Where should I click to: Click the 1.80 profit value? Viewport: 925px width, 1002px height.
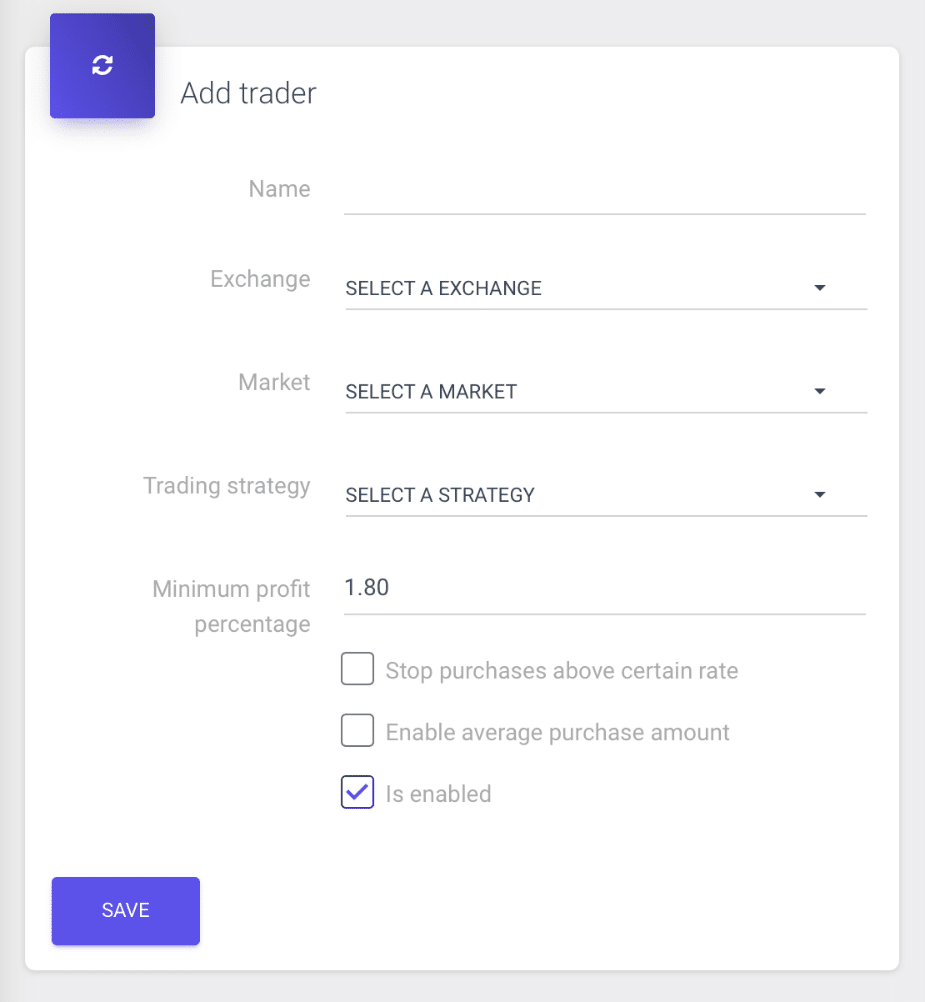tap(367, 587)
